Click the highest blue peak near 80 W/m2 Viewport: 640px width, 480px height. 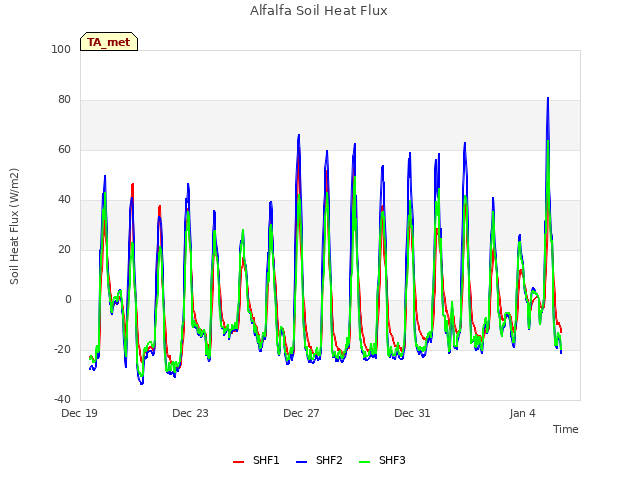(548, 98)
